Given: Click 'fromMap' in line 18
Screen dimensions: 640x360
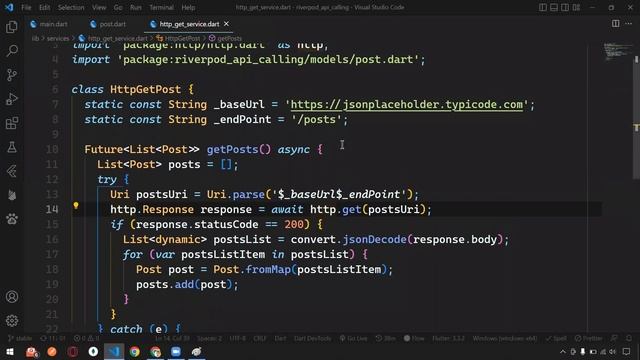Looking at the screenshot, I should tap(268, 269).
